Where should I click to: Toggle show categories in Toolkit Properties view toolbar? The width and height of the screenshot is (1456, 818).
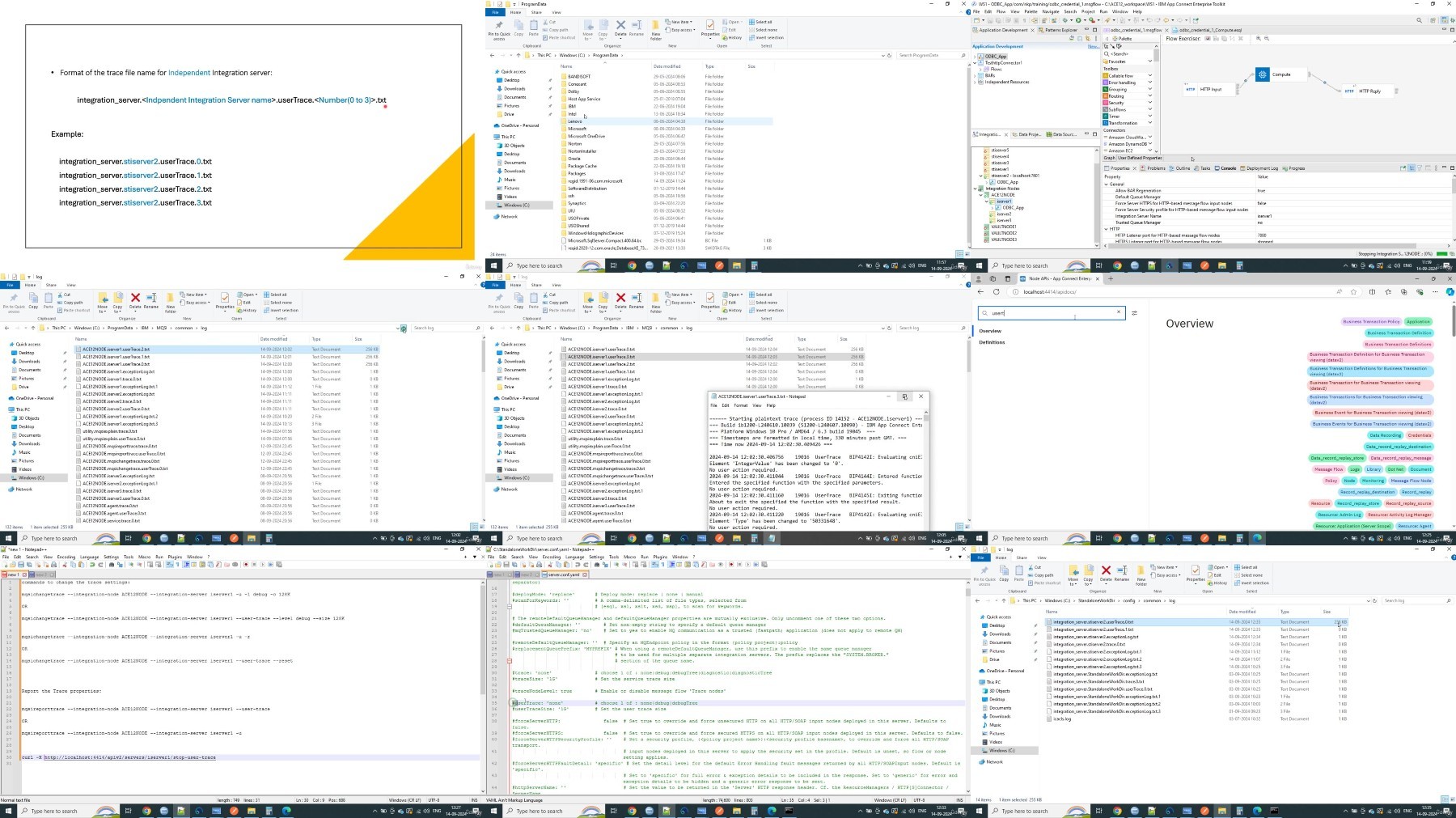1411,168
